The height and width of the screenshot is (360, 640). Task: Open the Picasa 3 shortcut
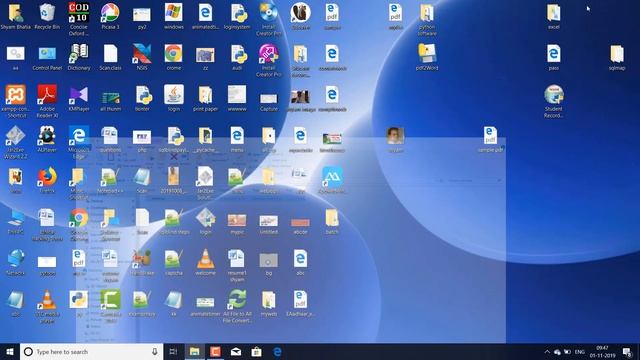click(110, 16)
